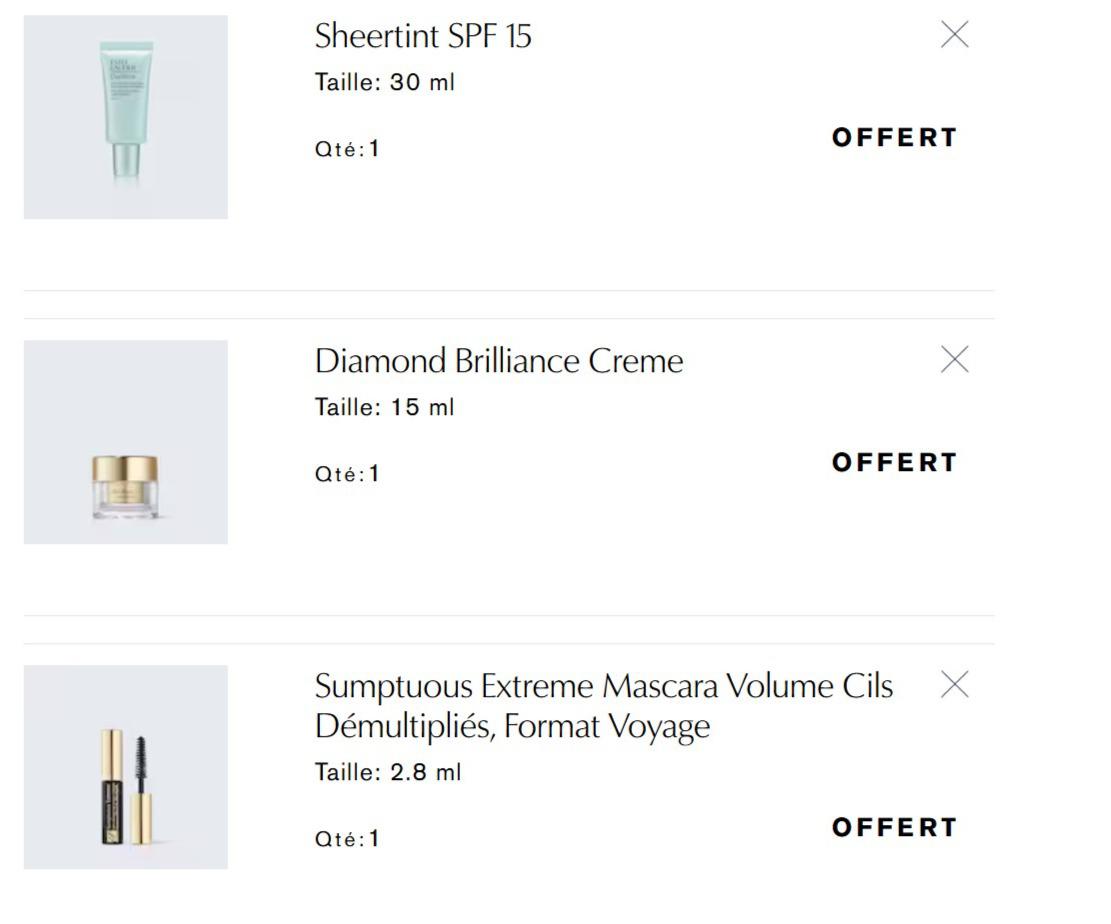View the mascara product thumbnail

[126, 767]
